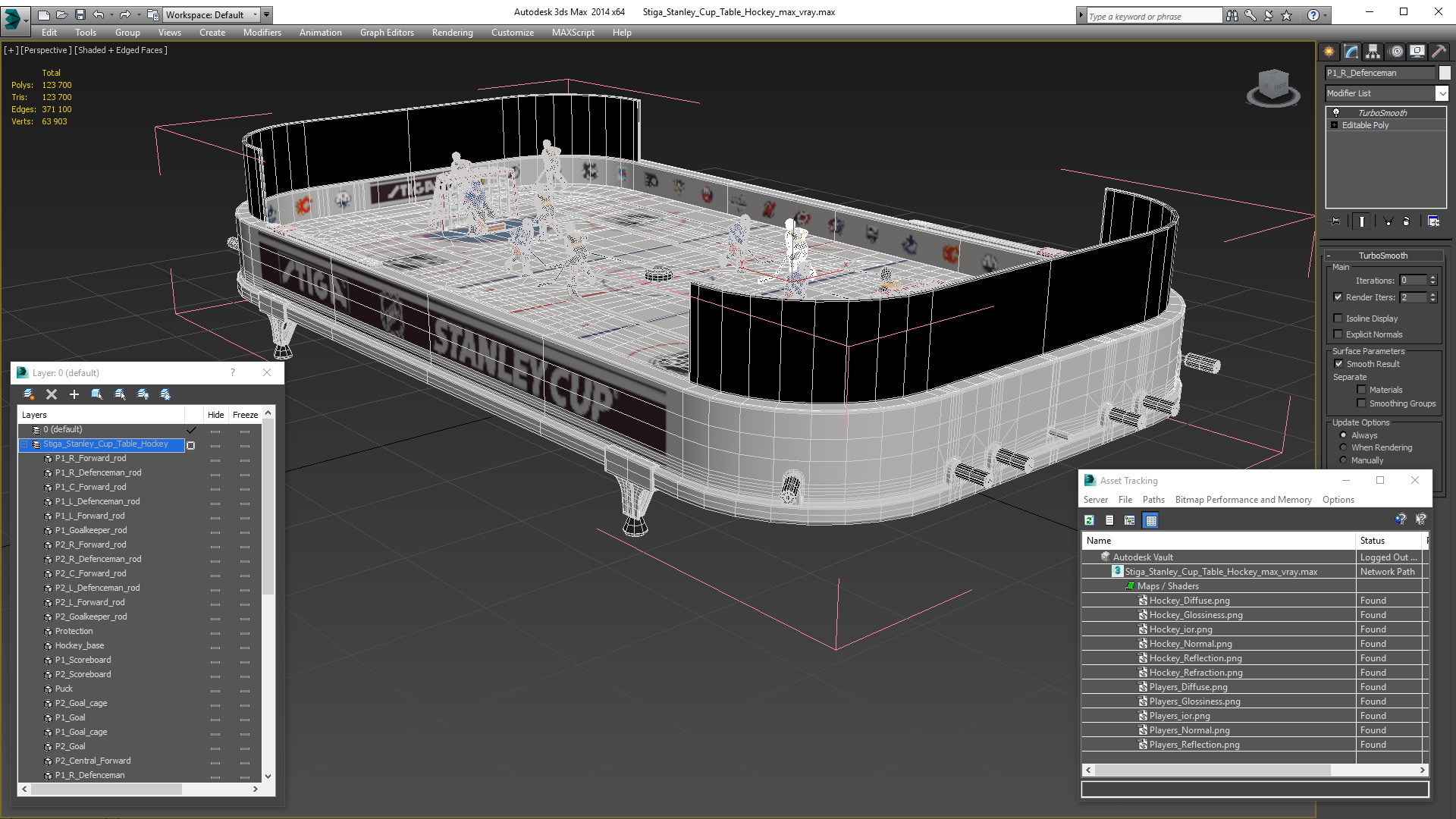Enable Separate by Smoothing Groups checkbox

pos(1362,403)
